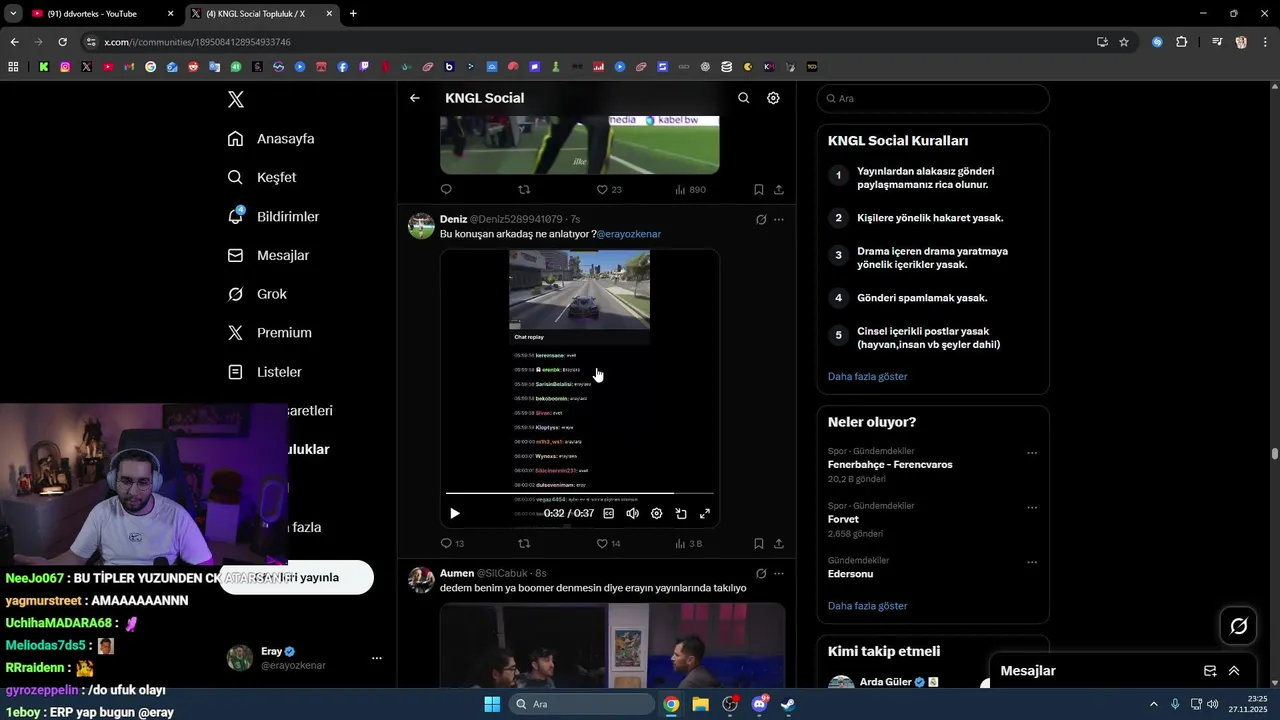Repost the top post above Deniz

[x=524, y=189]
